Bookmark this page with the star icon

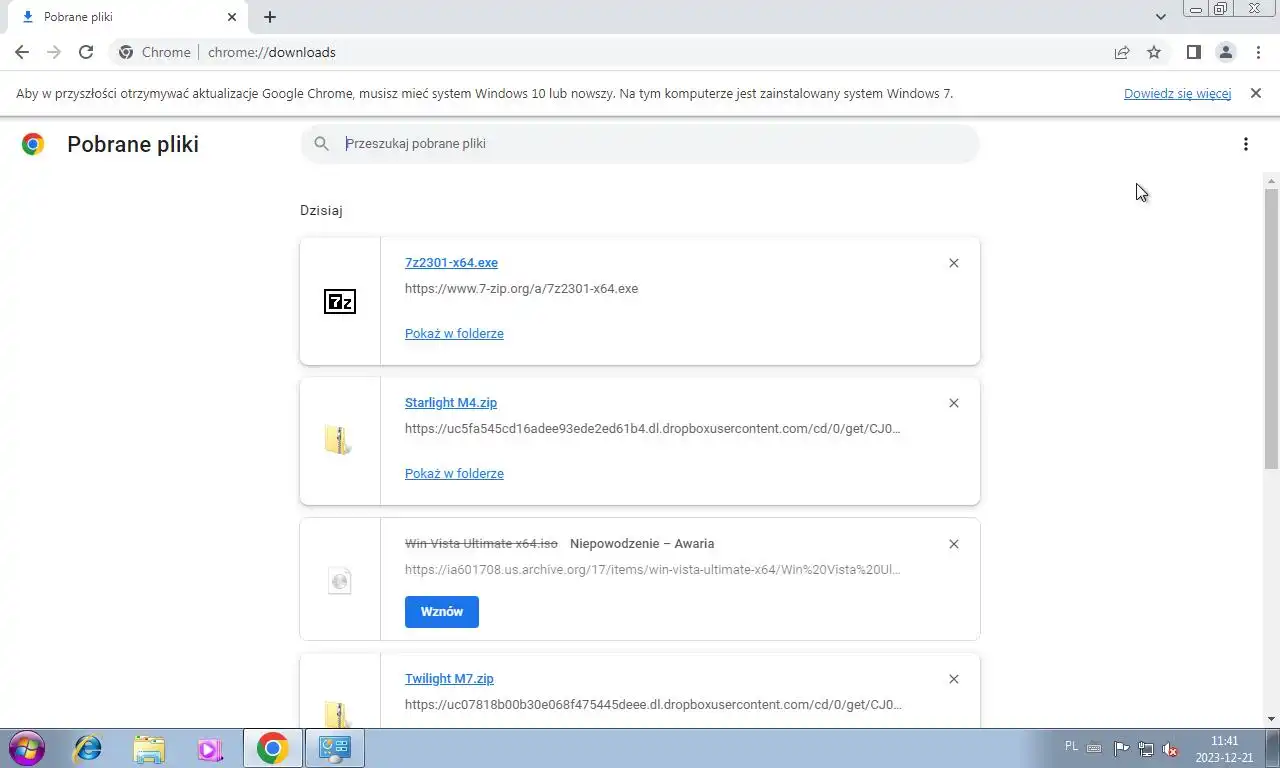pos(1154,52)
